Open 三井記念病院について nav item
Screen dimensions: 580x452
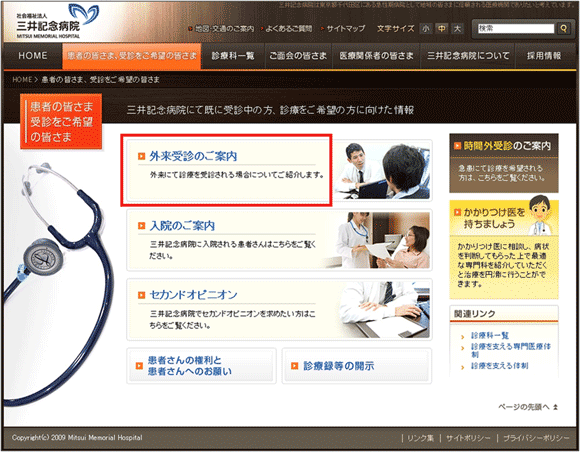468,56
